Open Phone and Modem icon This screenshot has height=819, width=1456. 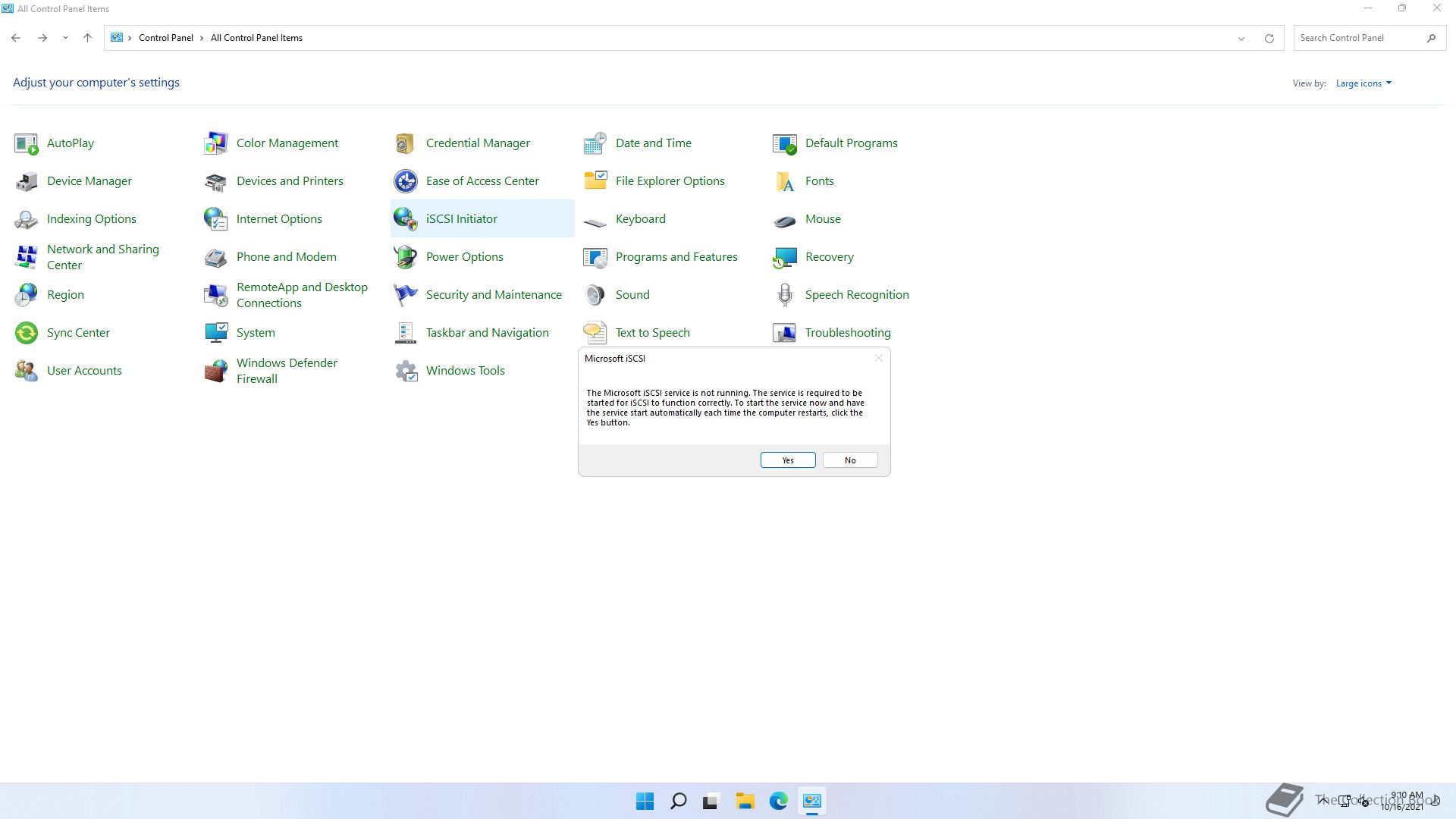215,257
